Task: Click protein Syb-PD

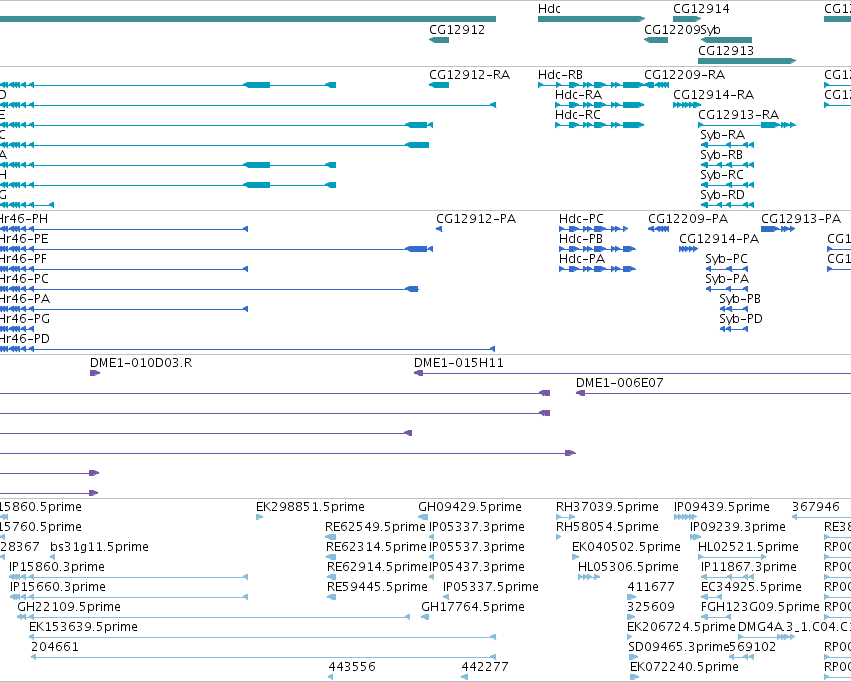Action: coord(741,320)
